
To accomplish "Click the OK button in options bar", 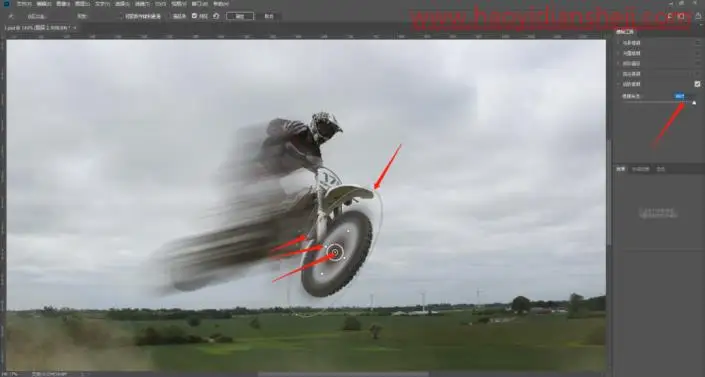I will (240, 16).
